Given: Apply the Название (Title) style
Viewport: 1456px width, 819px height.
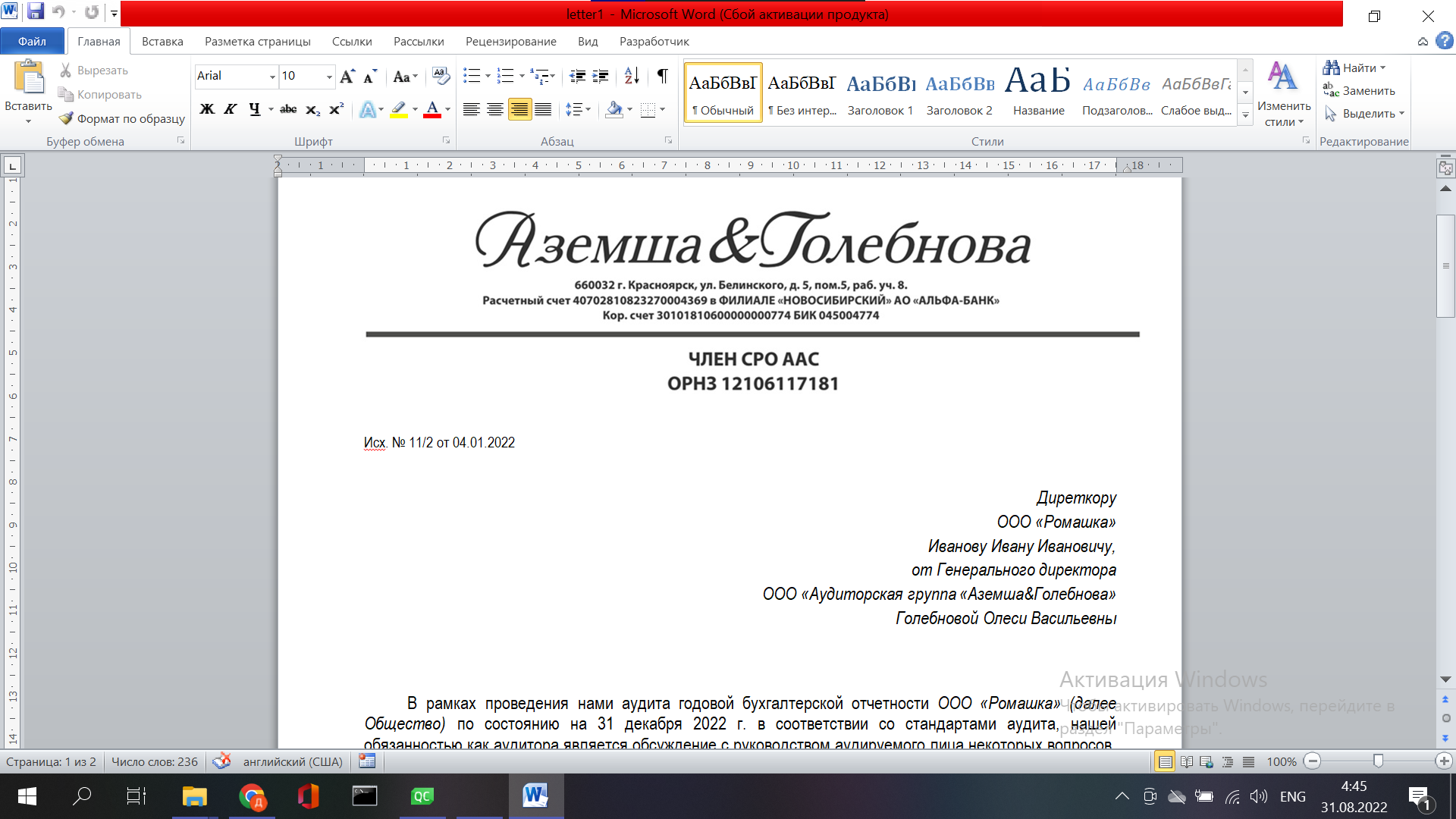Looking at the screenshot, I should (x=1038, y=93).
